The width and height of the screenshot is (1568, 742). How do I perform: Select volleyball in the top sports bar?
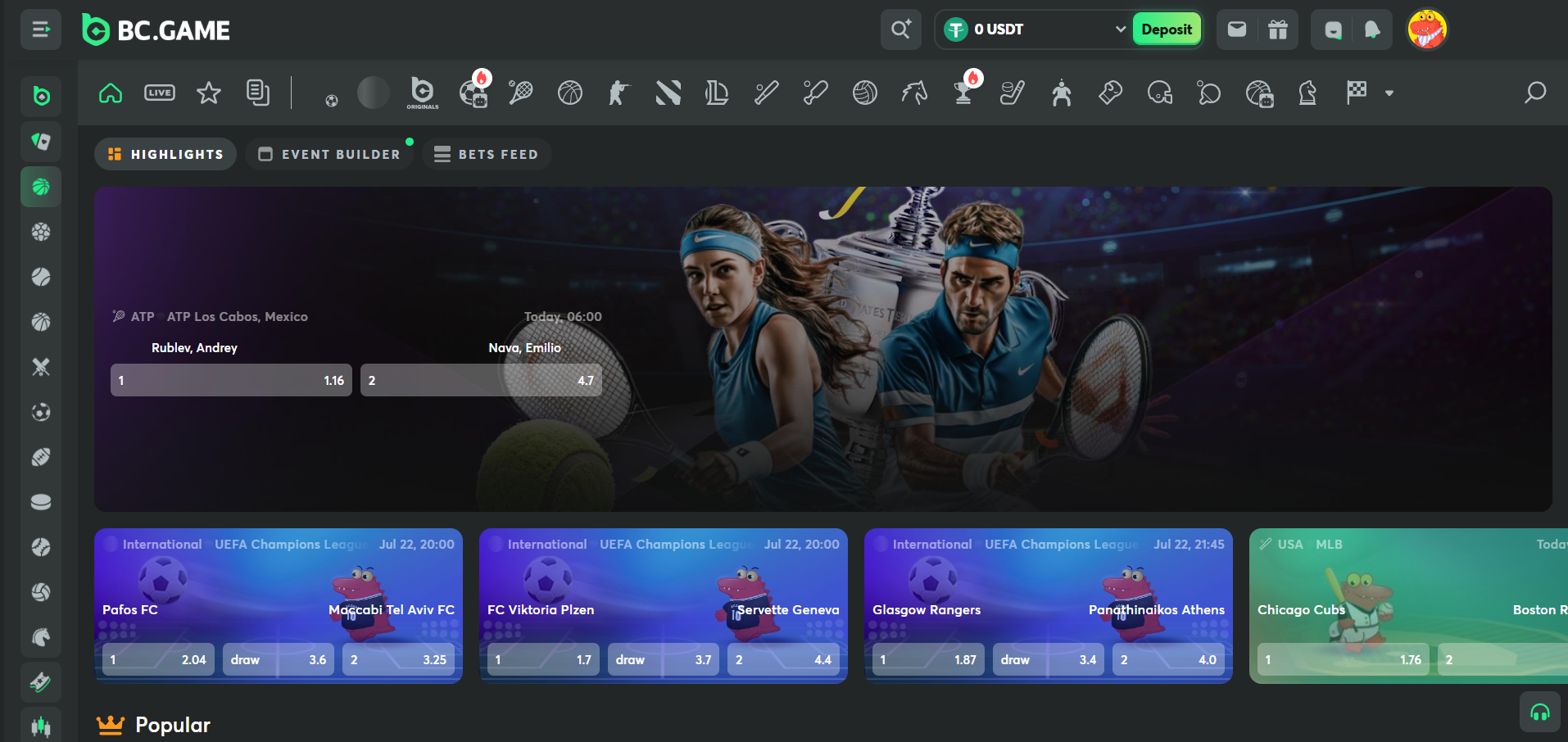point(865,93)
